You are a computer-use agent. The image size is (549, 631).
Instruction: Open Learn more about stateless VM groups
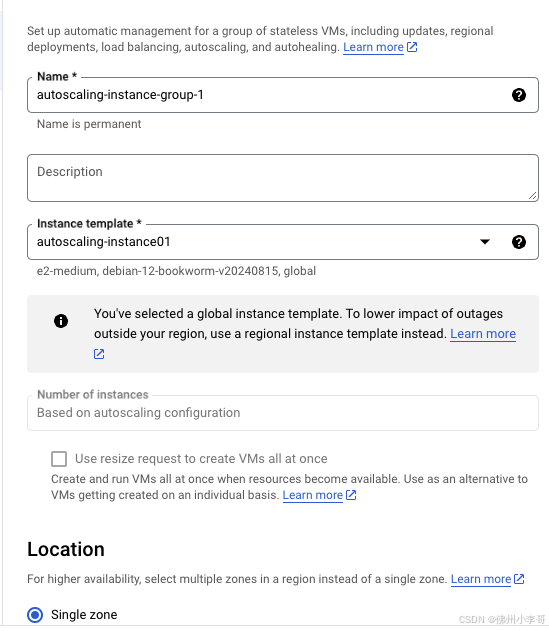[x=373, y=47]
